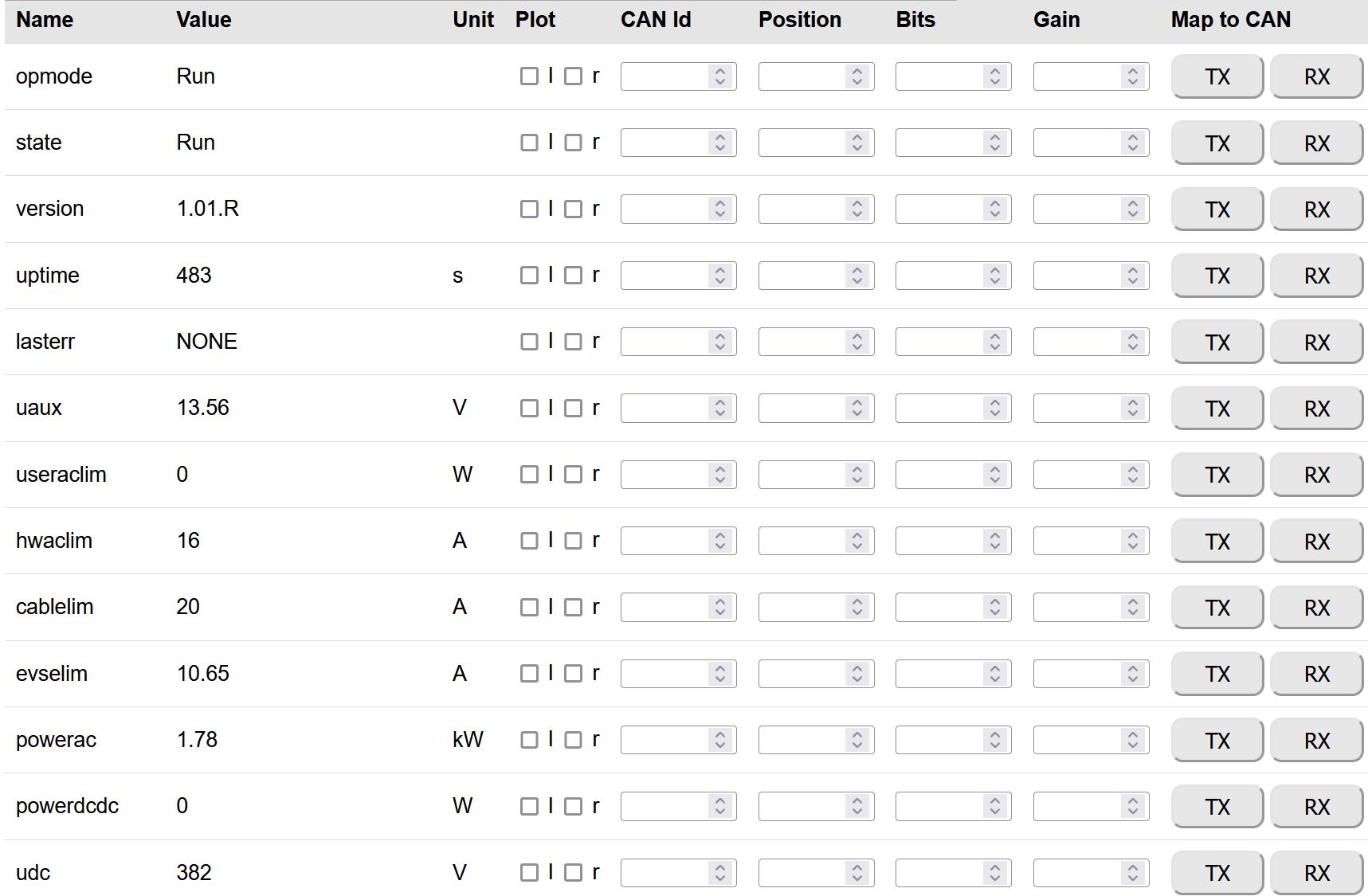
Task: Focus the CAN Id field for uaux
Action: click(665, 409)
